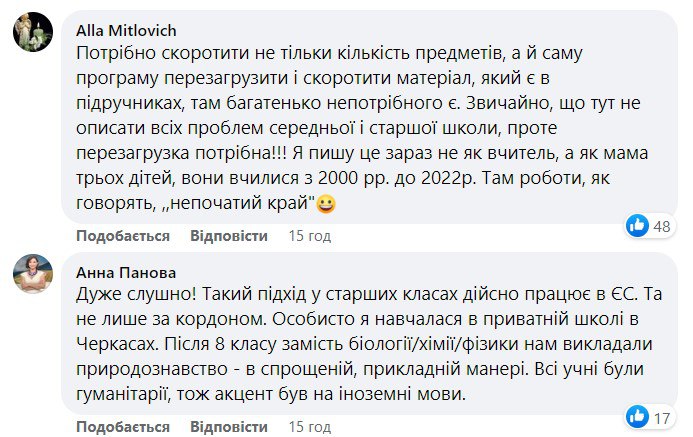Click Анна Панова's profile avatar
Viewport: 693px width, 437px height.
[x=33, y=273]
